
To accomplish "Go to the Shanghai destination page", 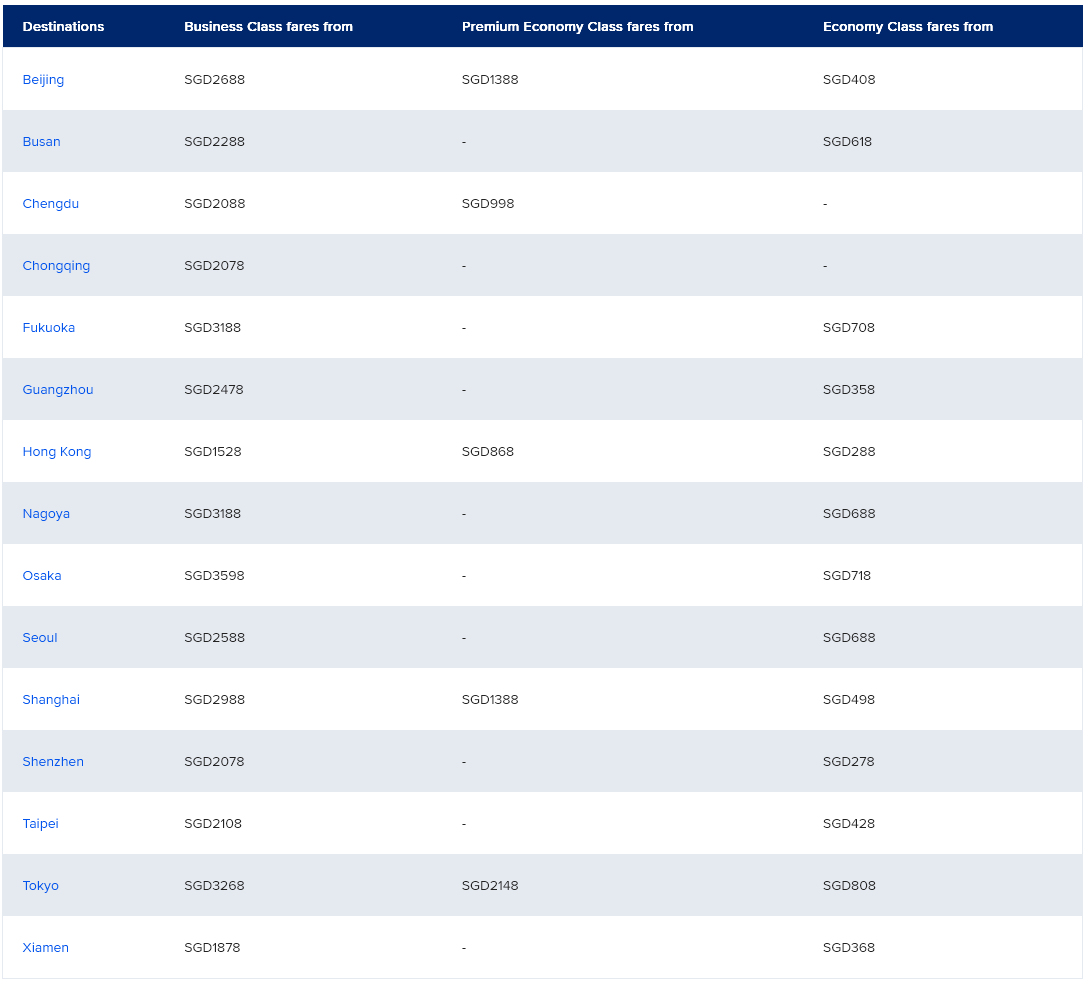I will 51,700.
